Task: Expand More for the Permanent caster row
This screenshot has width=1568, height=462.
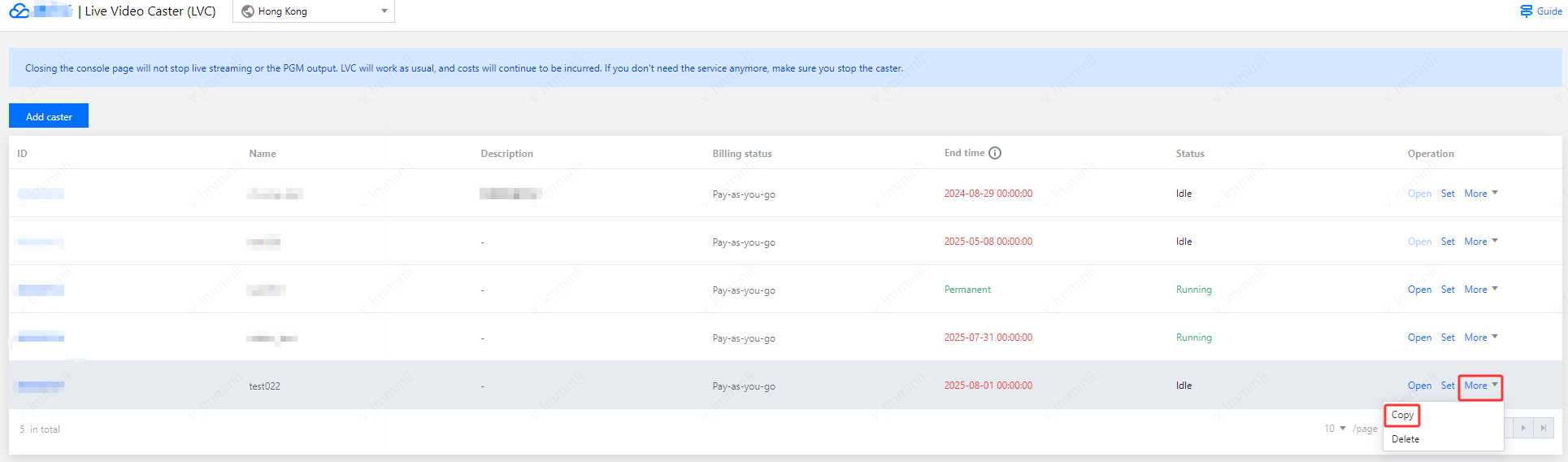Action: click(x=1480, y=290)
